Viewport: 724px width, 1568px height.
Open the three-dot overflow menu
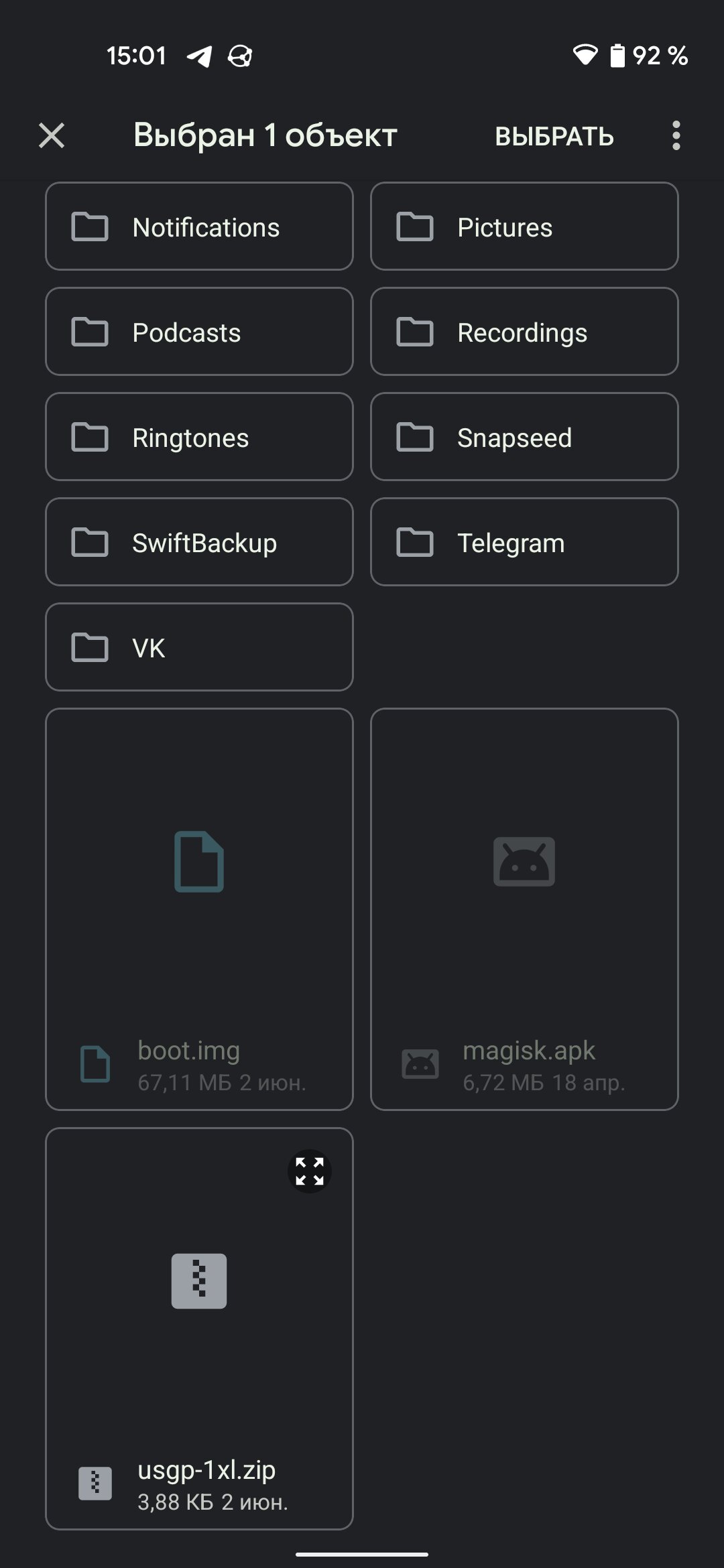coord(676,136)
